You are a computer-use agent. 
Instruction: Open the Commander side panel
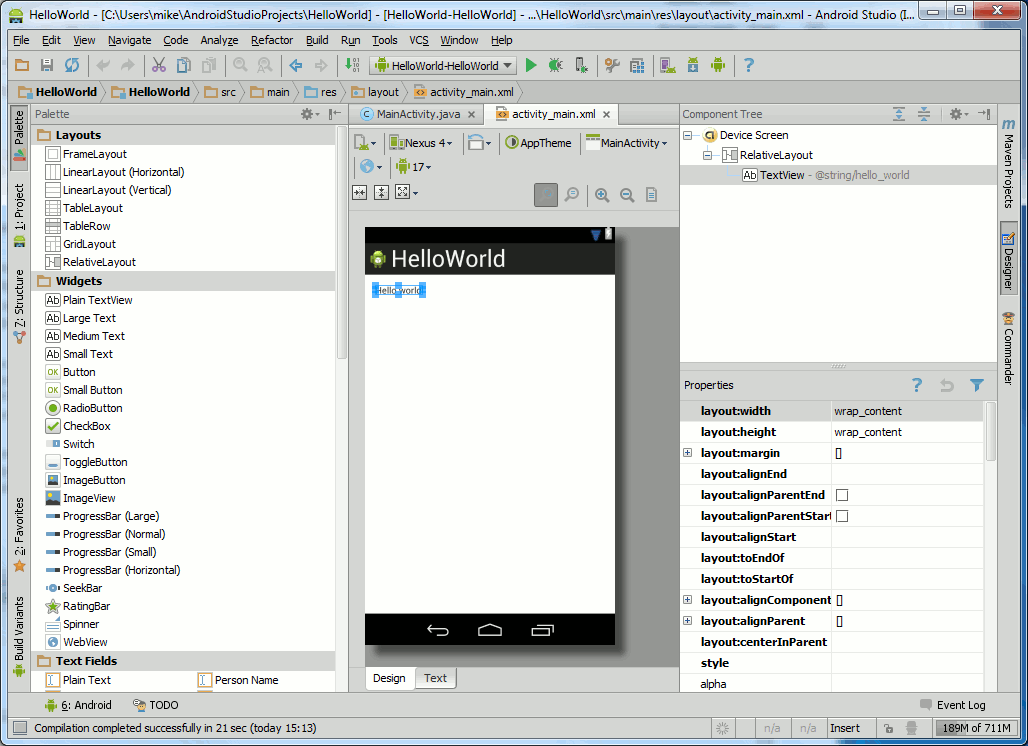tap(1008, 348)
